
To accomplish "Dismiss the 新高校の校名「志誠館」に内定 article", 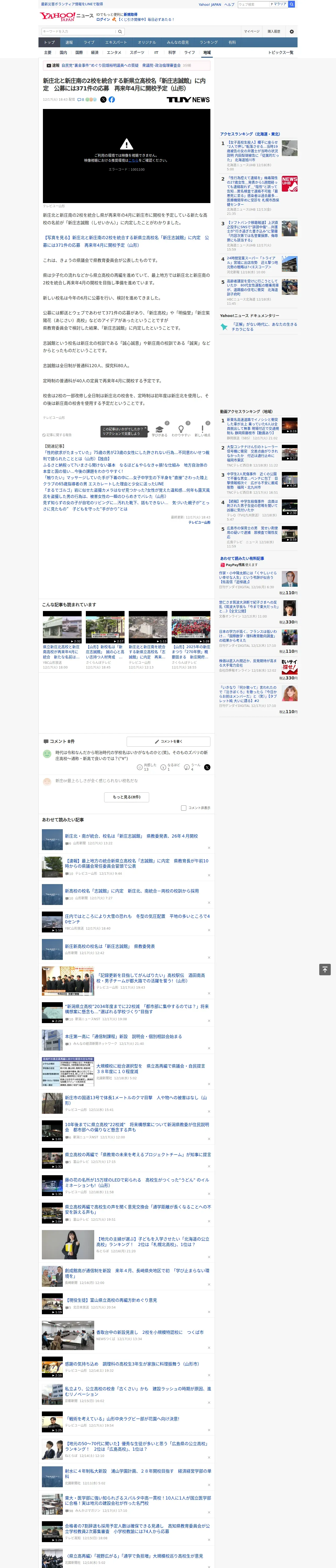I will (x=209, y=902).
